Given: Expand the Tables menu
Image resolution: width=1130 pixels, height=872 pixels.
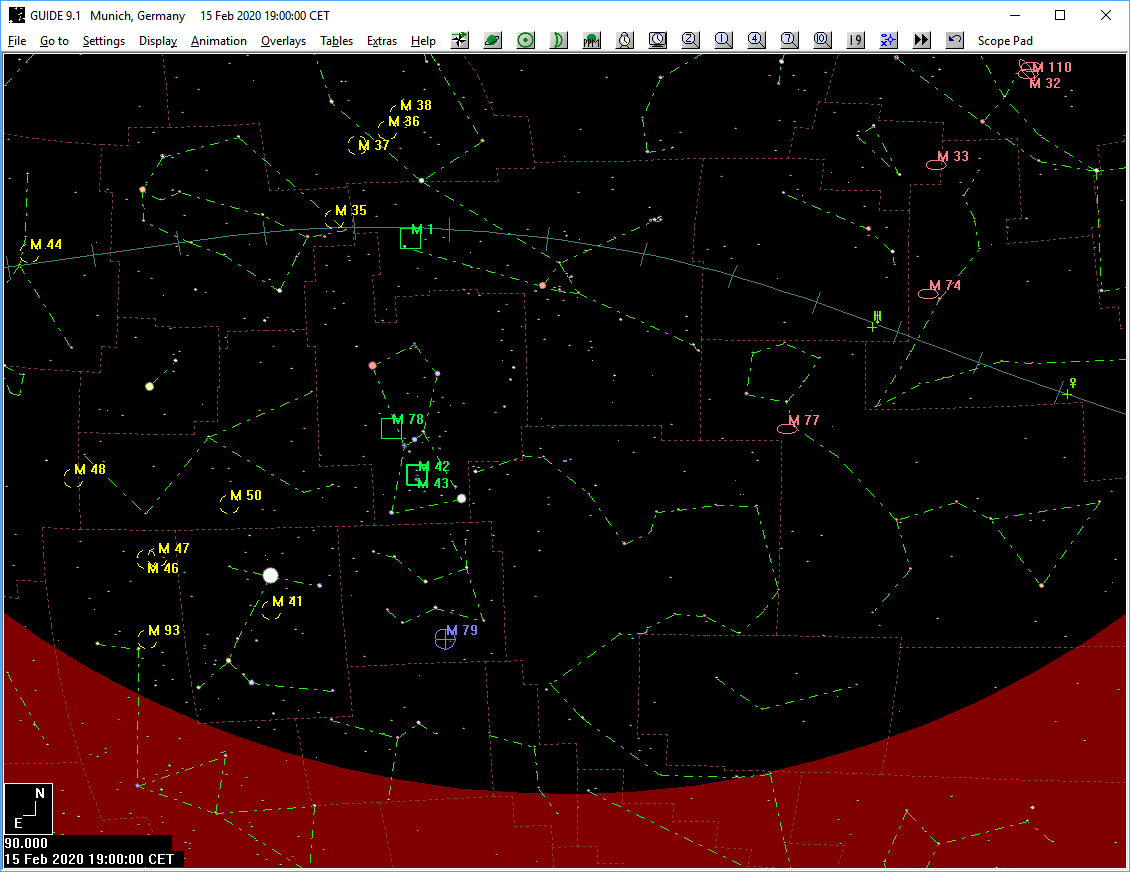Looking at the screenshot, I should click(x=336, y=41).
